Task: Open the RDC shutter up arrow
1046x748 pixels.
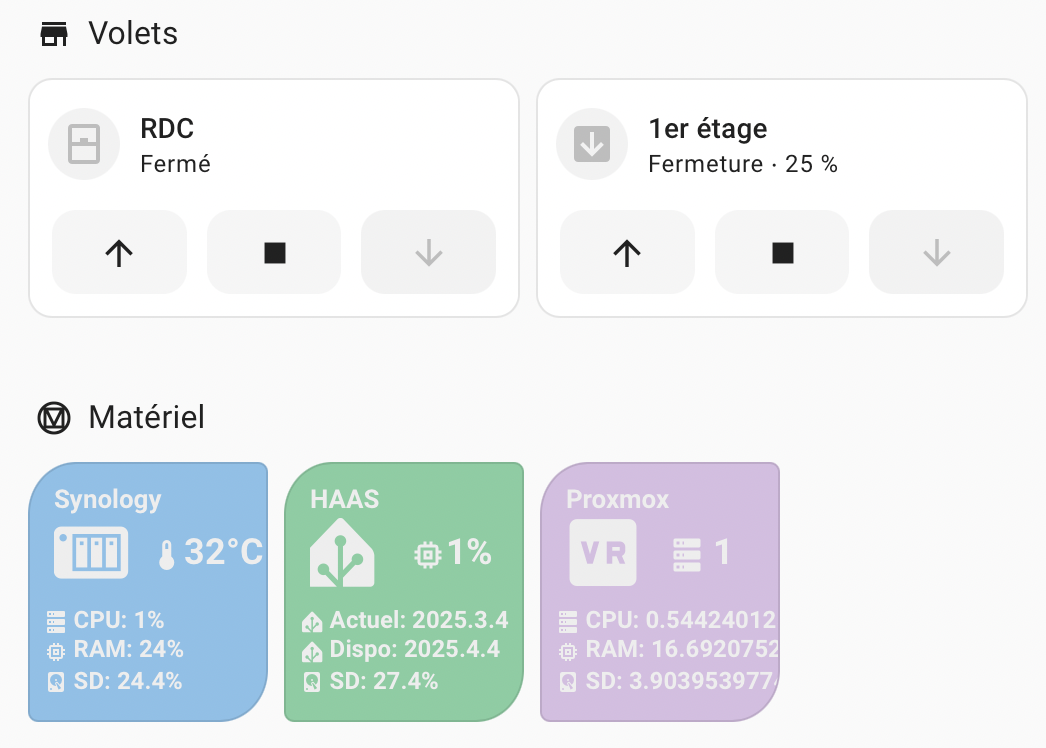Action: tap(119, 252)
